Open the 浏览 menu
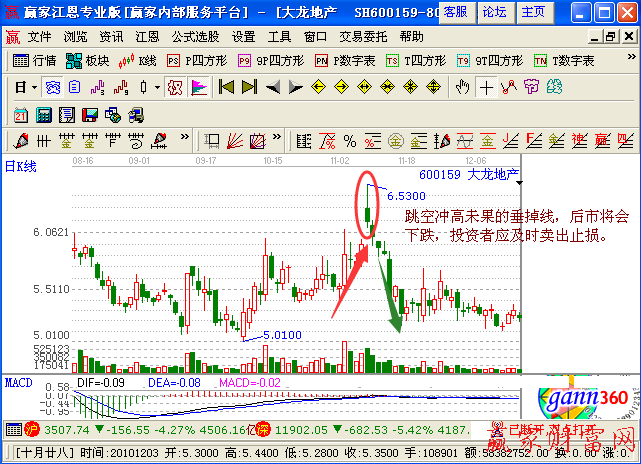The height and width of the screenshot is (464, 641). [76, 37]
